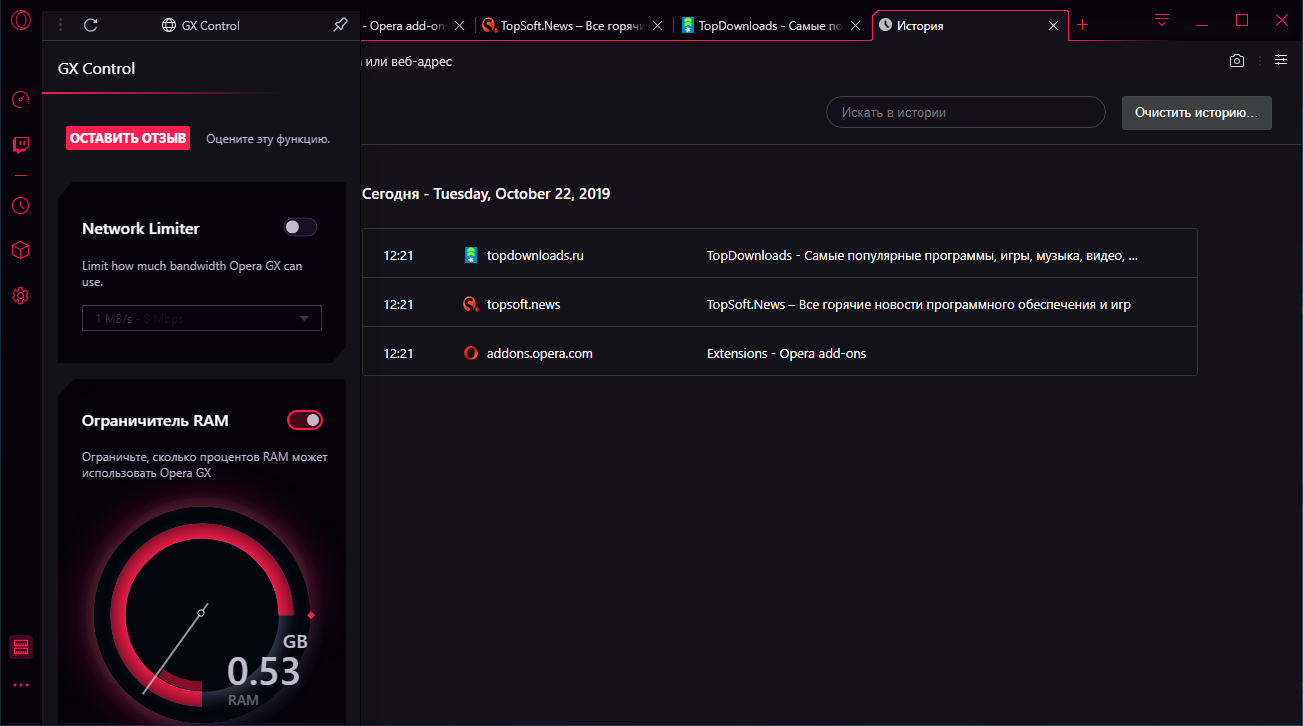Open the Opera menu logo
The image size is (1303, 726).
20,21
